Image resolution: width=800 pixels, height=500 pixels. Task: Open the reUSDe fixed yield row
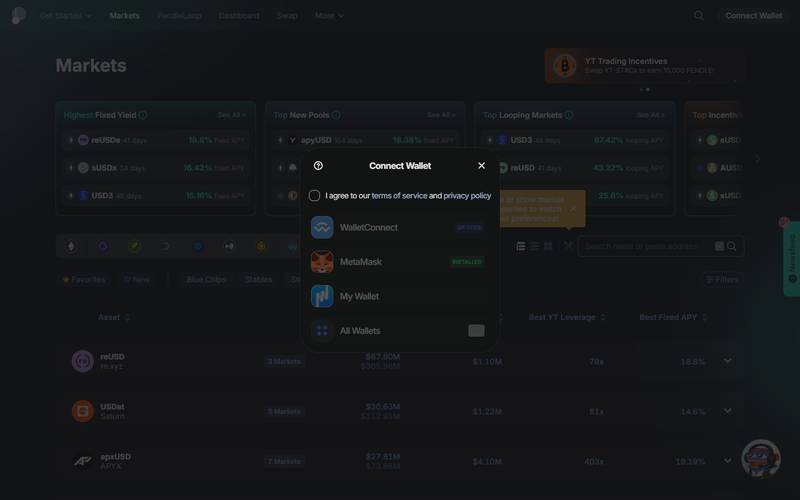156,140
